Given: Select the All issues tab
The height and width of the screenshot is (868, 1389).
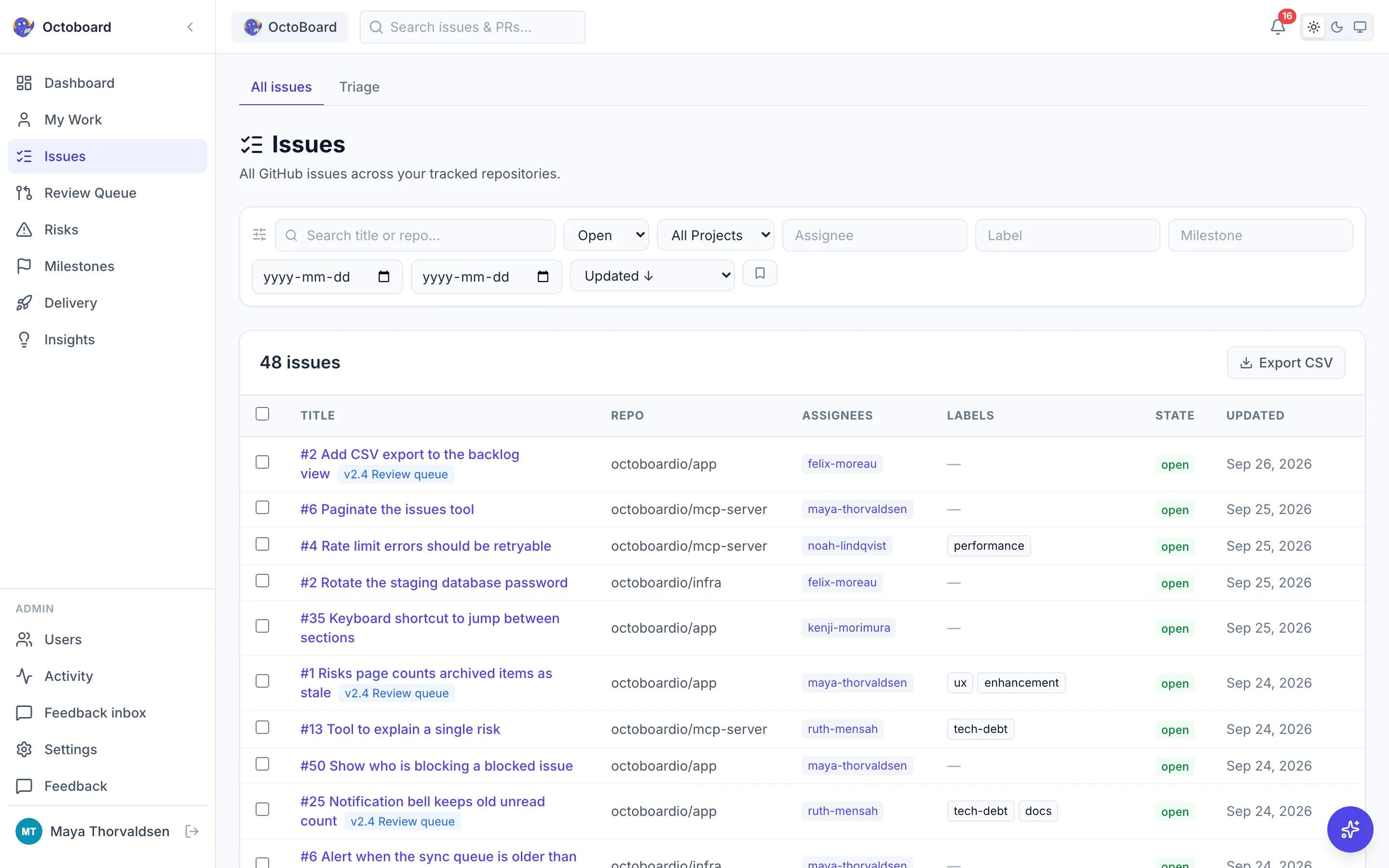Looking at the screenshot, I should point(281,87).
